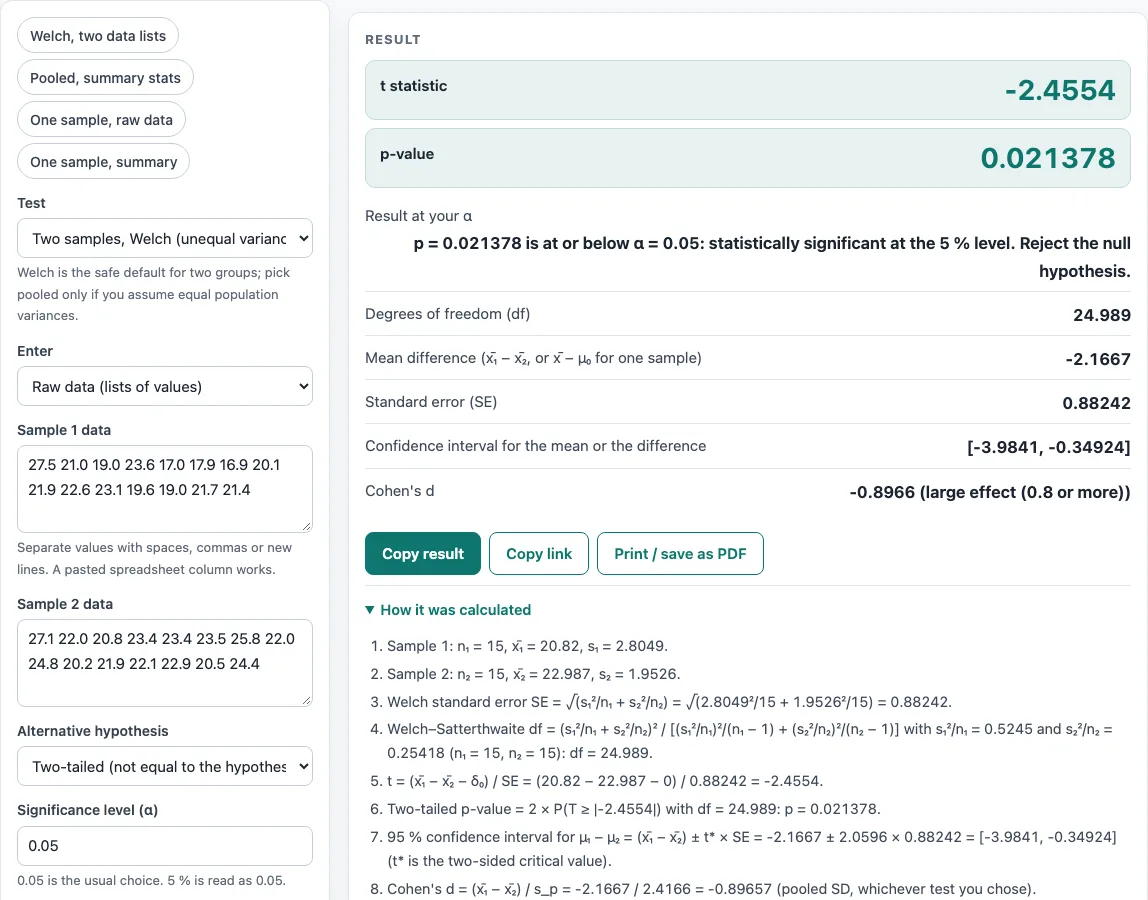Click calculation step 6, Two-tailed p-value
The height and width of the screenshot is (900, 1148).
point(634,808)
